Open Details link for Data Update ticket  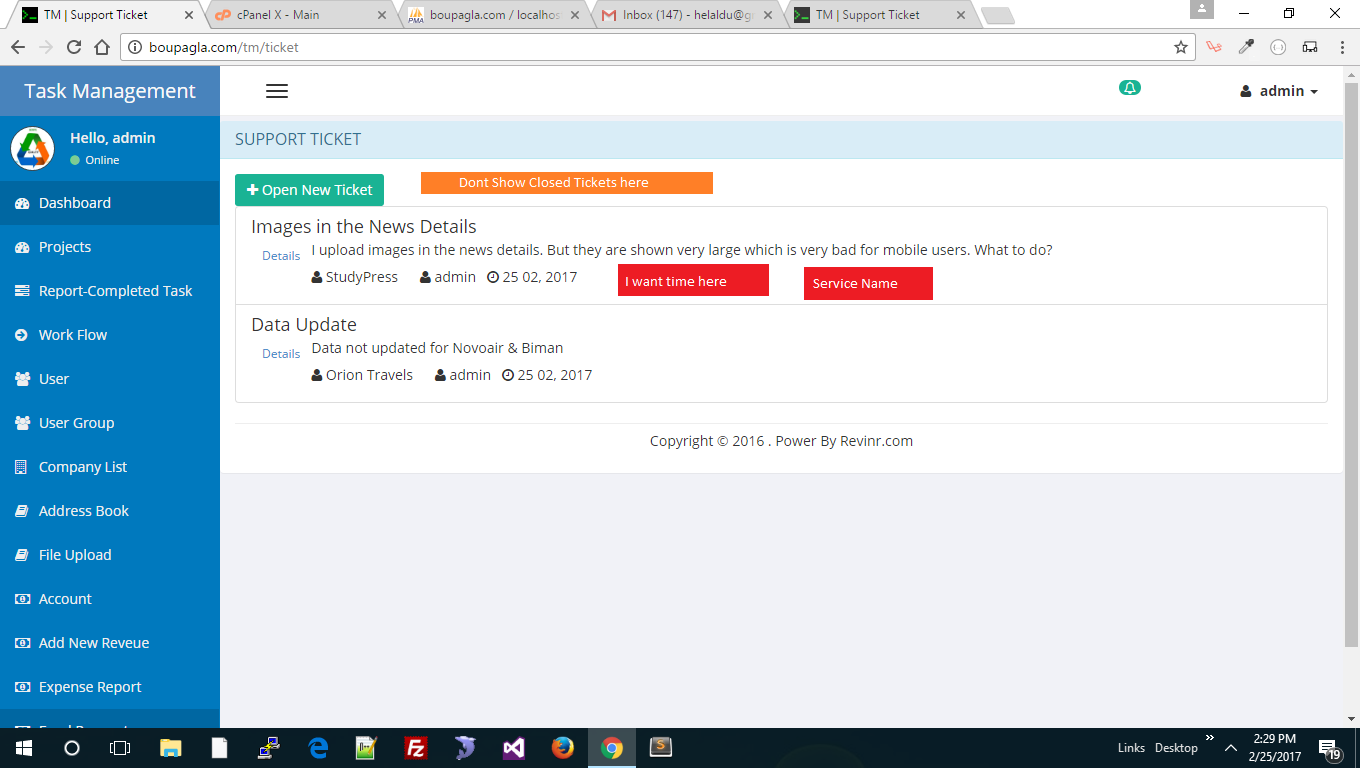pos(281,354)
